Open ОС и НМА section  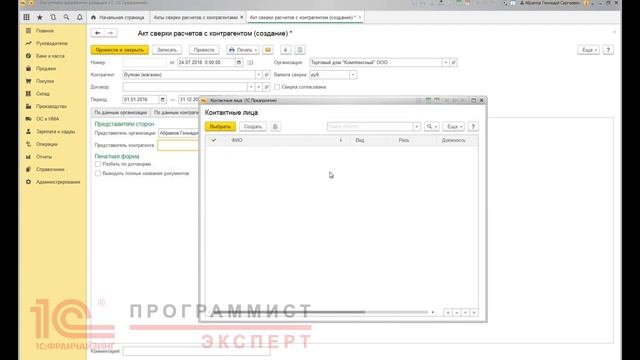tap(48, 119)
